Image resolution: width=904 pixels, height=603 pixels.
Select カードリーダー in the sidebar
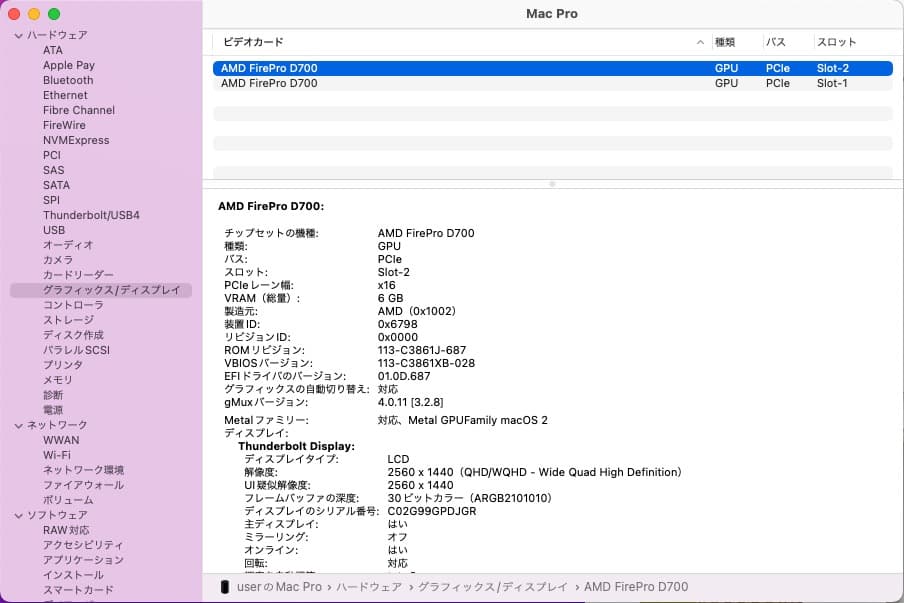pos(78,275)
